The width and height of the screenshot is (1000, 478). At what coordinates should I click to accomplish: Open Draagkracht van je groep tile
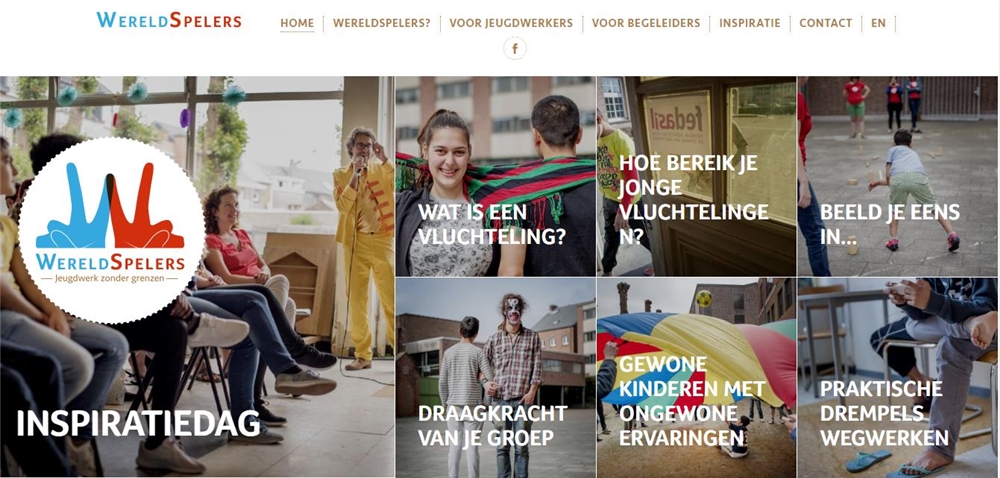(496, 378)
